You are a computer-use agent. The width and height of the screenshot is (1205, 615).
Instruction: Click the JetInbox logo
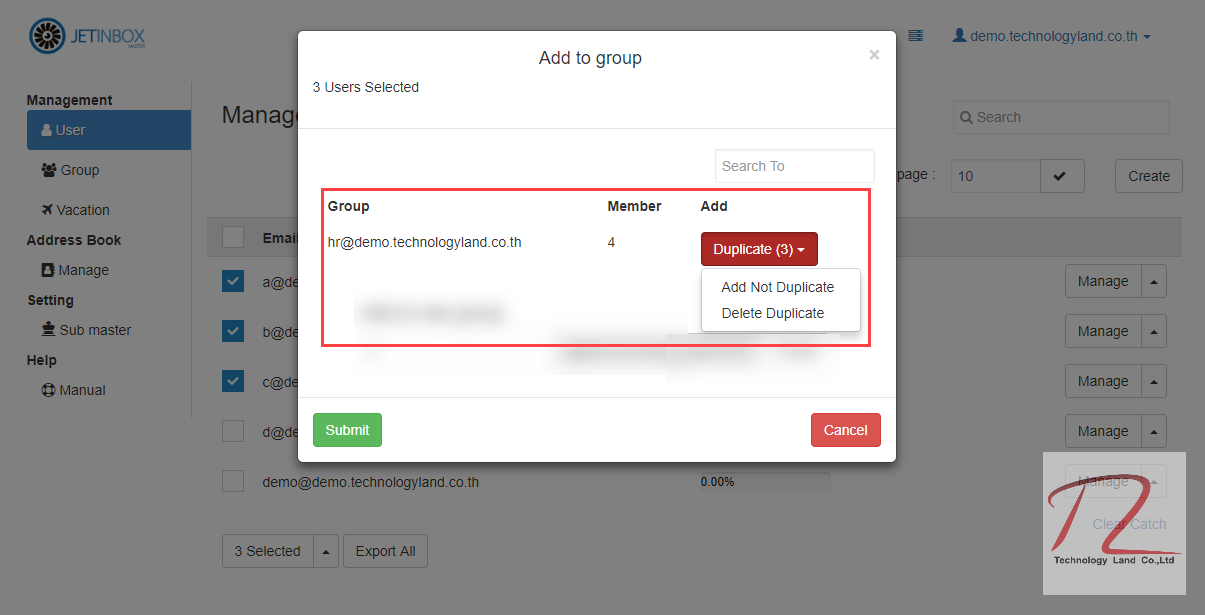click(87, 37)
